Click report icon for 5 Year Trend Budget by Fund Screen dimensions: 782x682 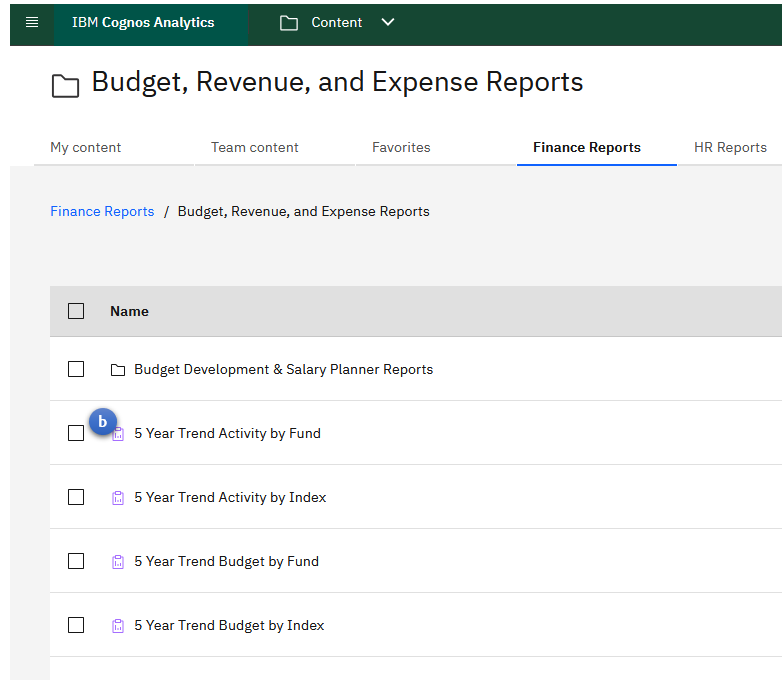[118, 562]
